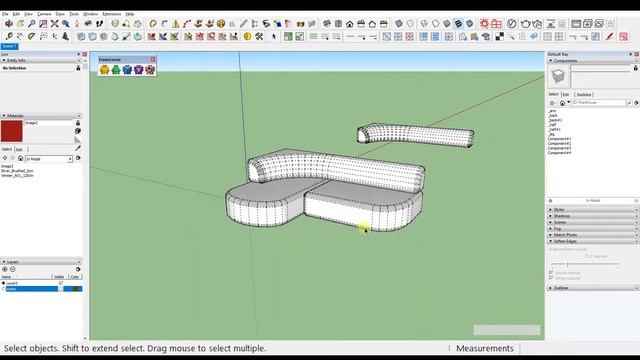Screen dimensions: 640x360
Task: Toggle the Smooth normals checkbox
Action: (551, 272)
